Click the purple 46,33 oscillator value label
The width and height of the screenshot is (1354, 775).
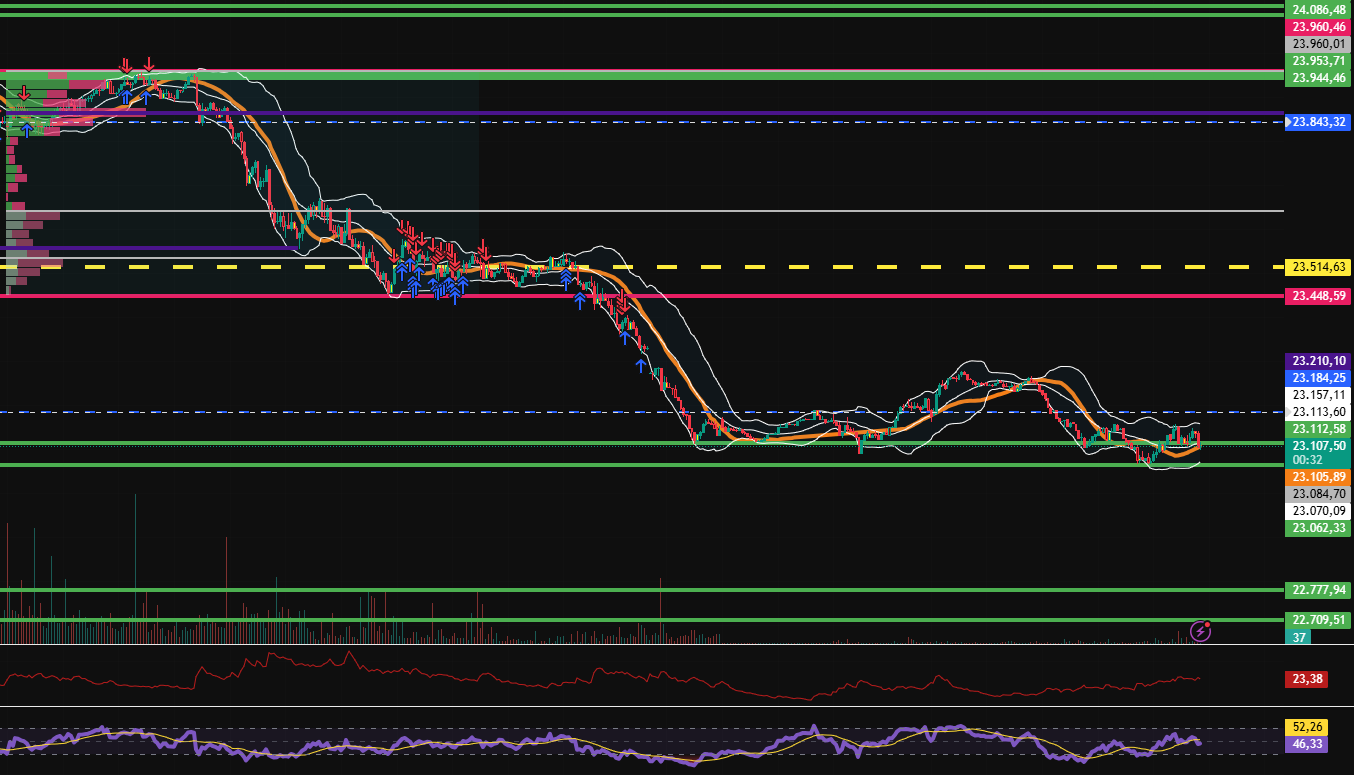1304,744
